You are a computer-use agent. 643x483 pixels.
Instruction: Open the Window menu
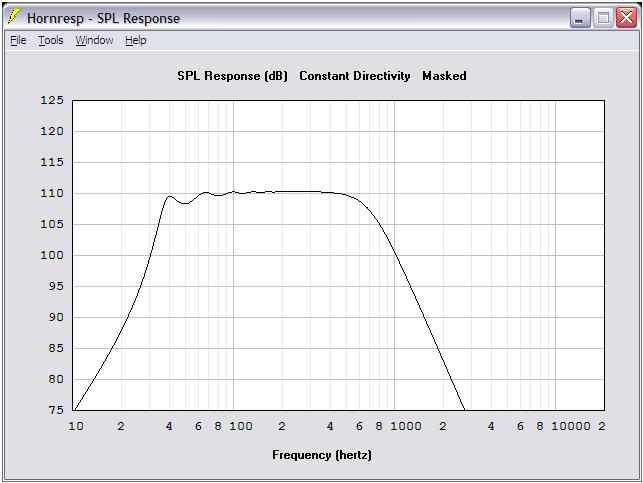point(94,40)
